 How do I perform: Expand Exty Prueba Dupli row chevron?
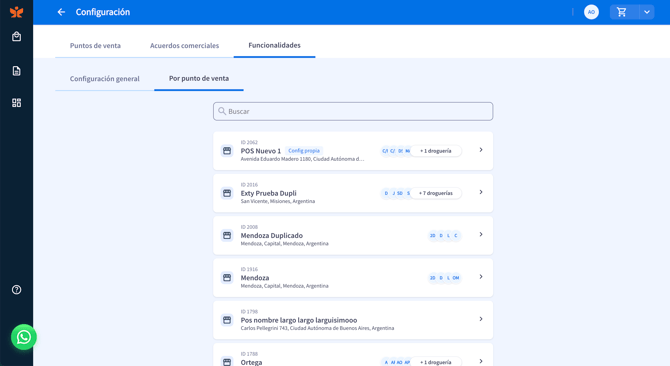point(481,192)
